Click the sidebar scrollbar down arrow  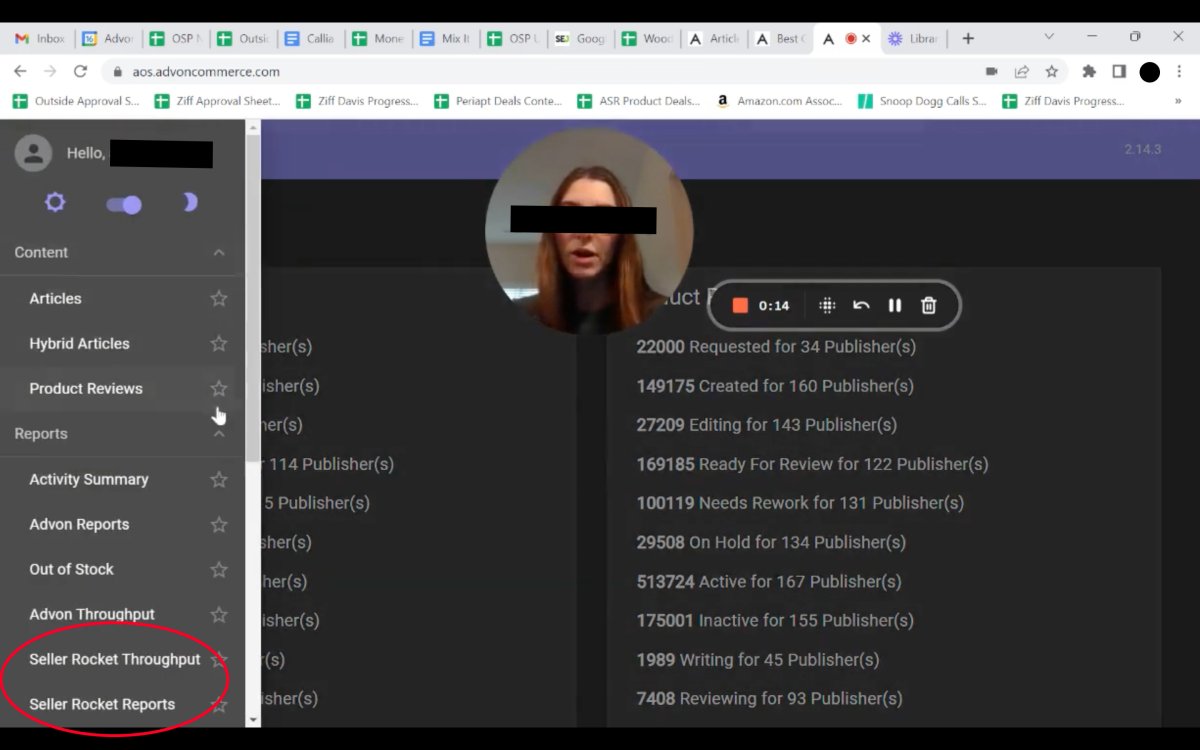[253, 719]
